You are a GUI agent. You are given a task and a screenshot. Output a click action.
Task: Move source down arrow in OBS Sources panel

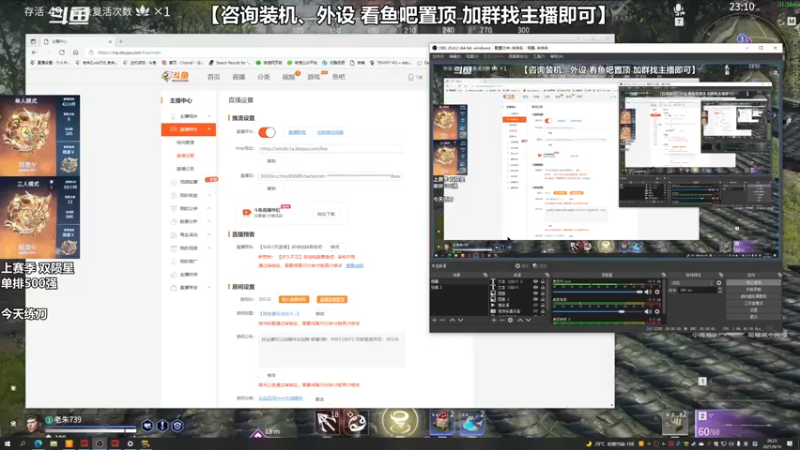click(529, 320)
